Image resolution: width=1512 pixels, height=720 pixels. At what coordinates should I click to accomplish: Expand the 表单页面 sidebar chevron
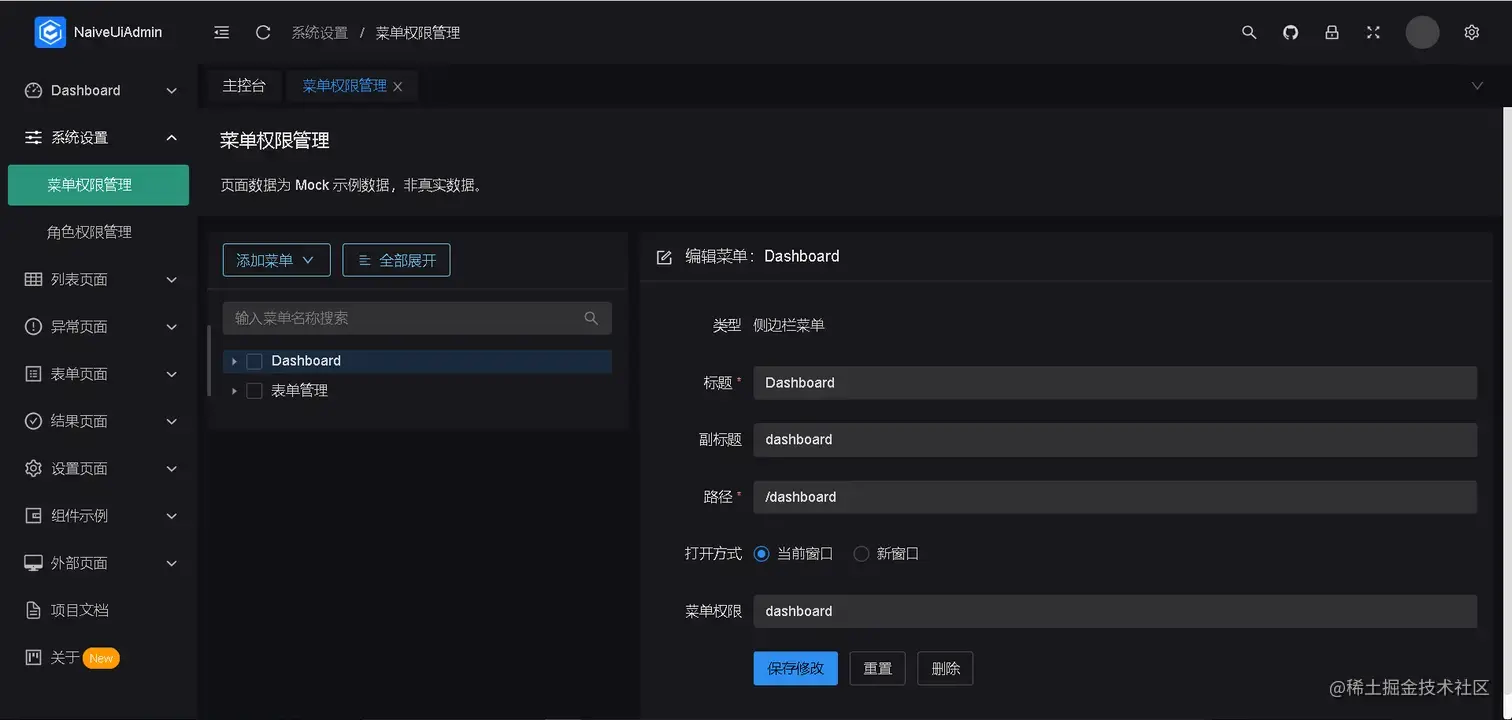click(x=171, y=374)
